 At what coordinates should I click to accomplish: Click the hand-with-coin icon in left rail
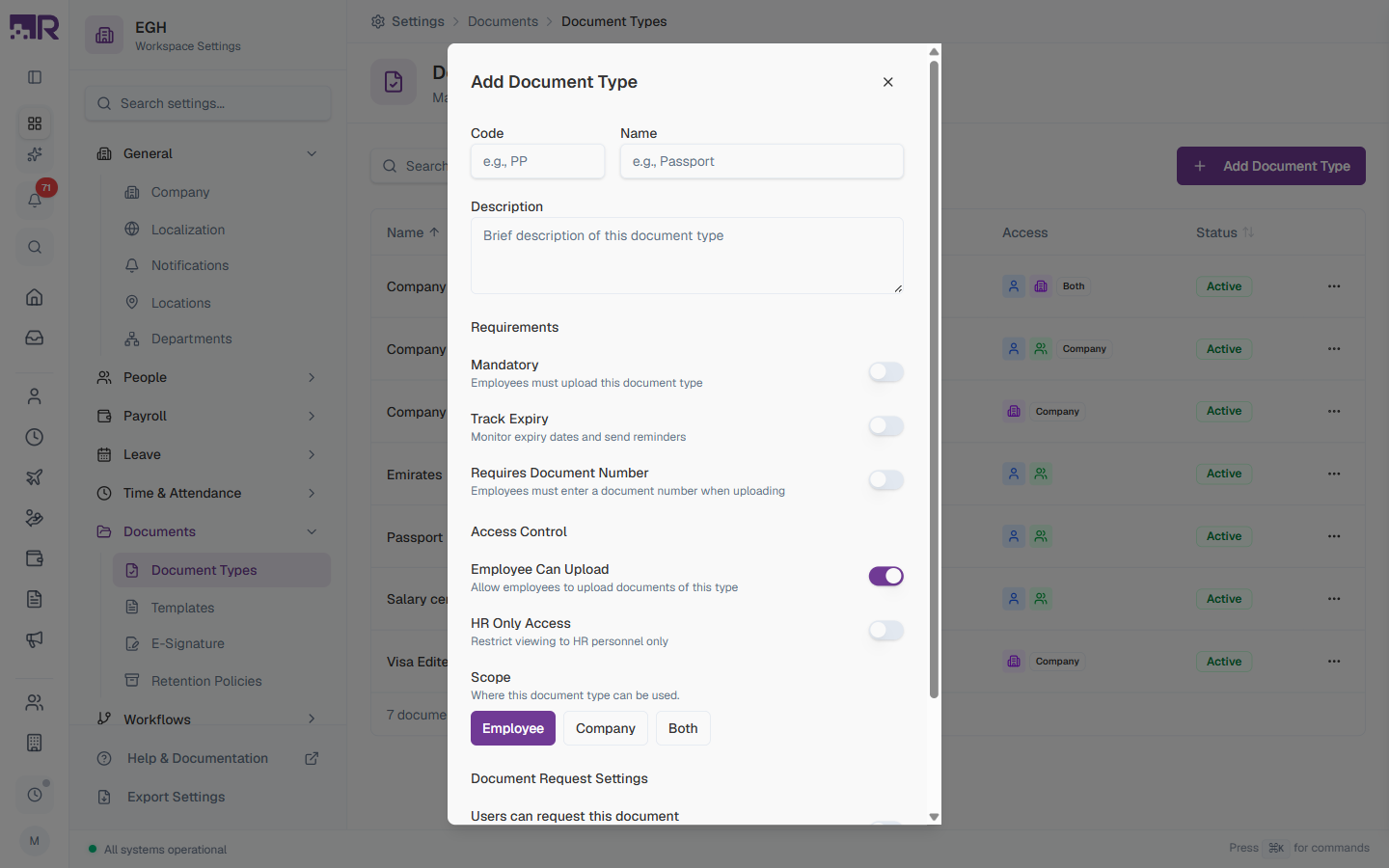point(35,518)
